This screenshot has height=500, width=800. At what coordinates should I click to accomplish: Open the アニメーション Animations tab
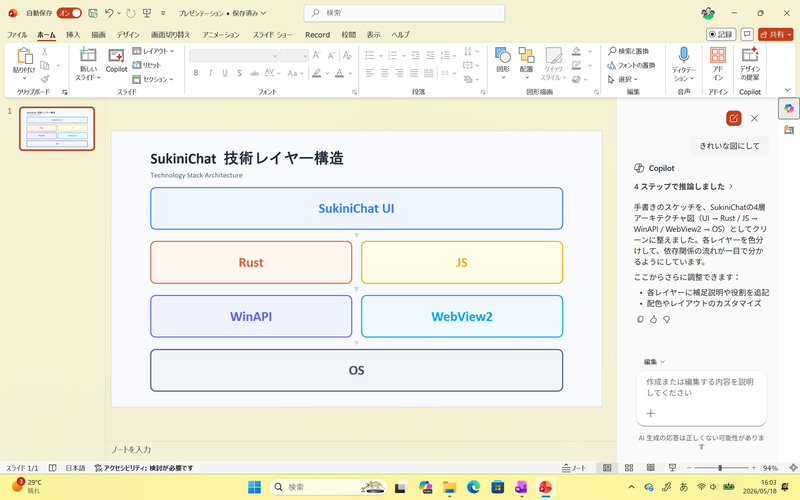[221, 35]
